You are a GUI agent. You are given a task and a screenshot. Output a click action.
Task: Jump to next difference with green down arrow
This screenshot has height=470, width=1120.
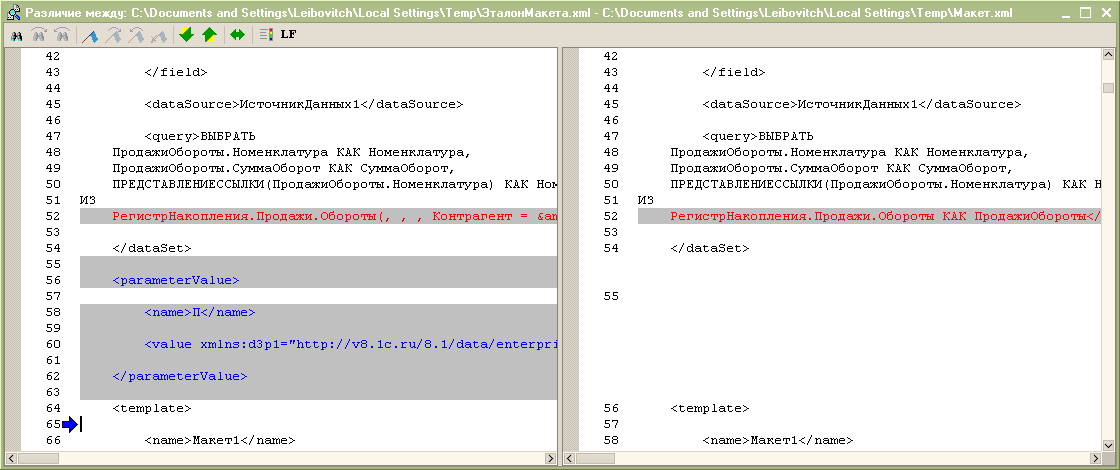(186, 35)
